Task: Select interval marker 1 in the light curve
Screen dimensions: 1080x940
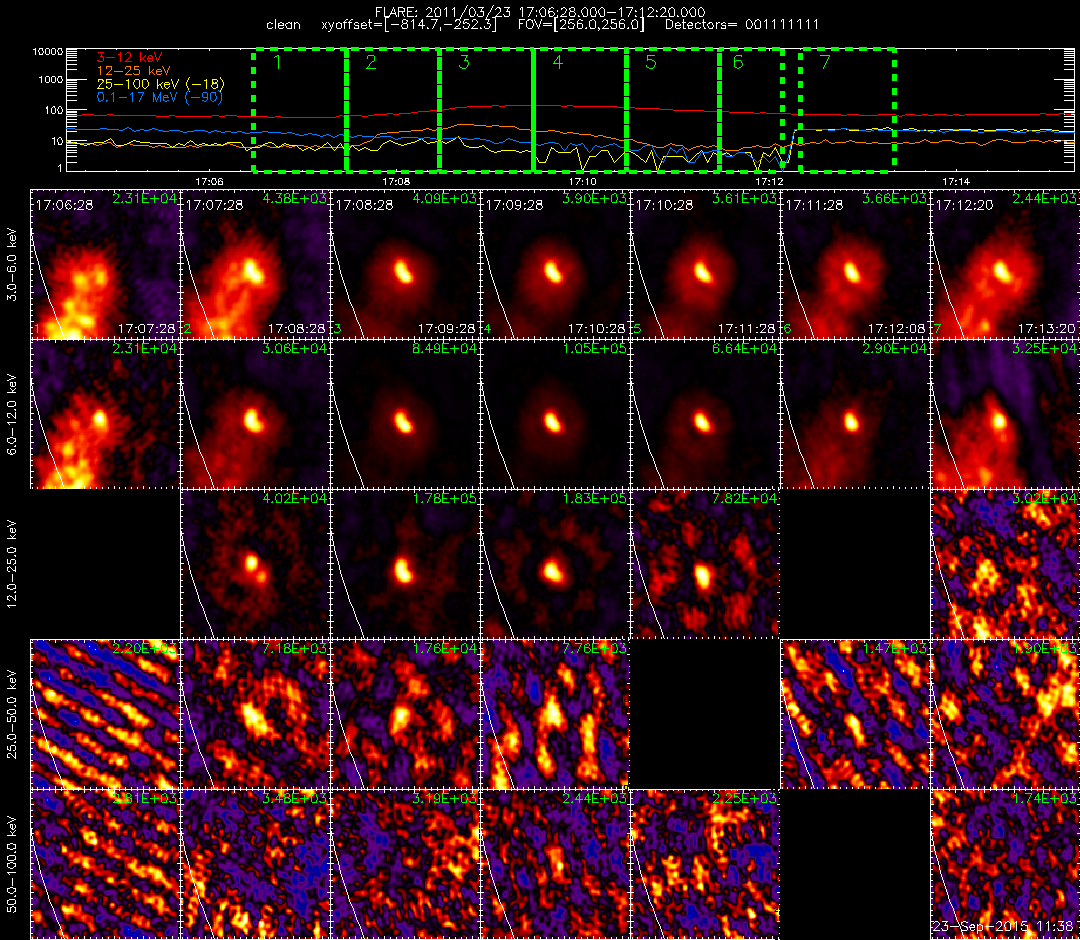Action: point(277,62)
